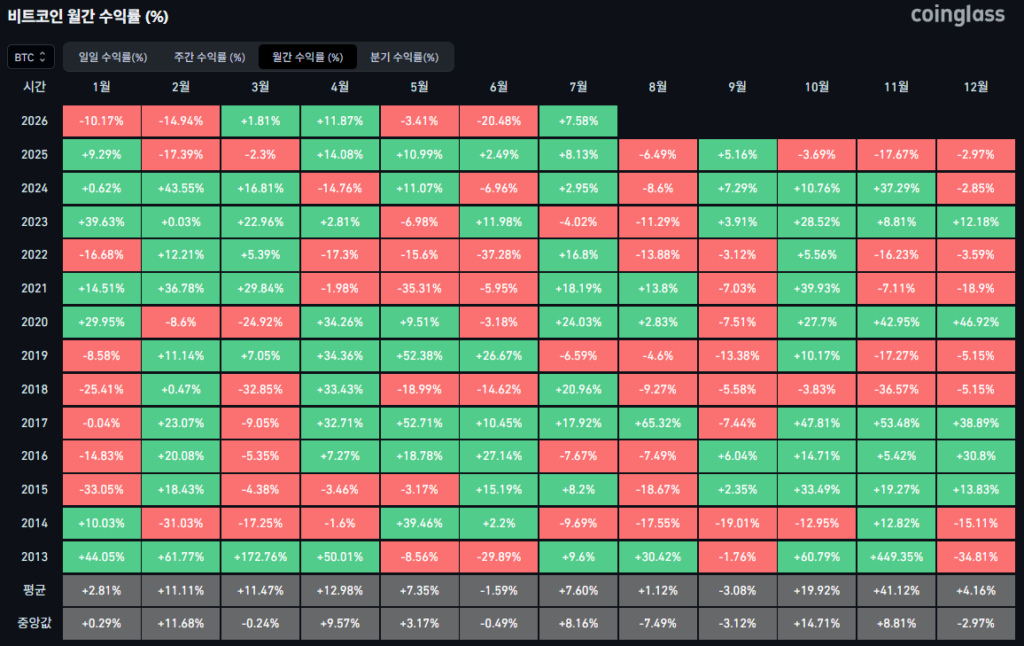Select the 2020 row label
Viewport: 1024px width, 646px height.
pos(35,322)
